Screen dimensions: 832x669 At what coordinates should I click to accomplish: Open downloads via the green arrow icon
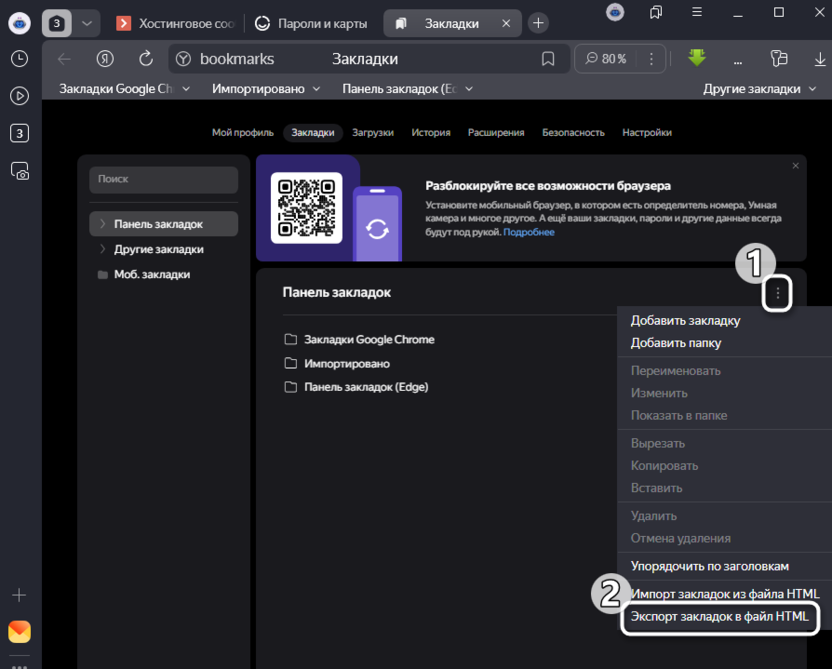(x=697, y=58)
